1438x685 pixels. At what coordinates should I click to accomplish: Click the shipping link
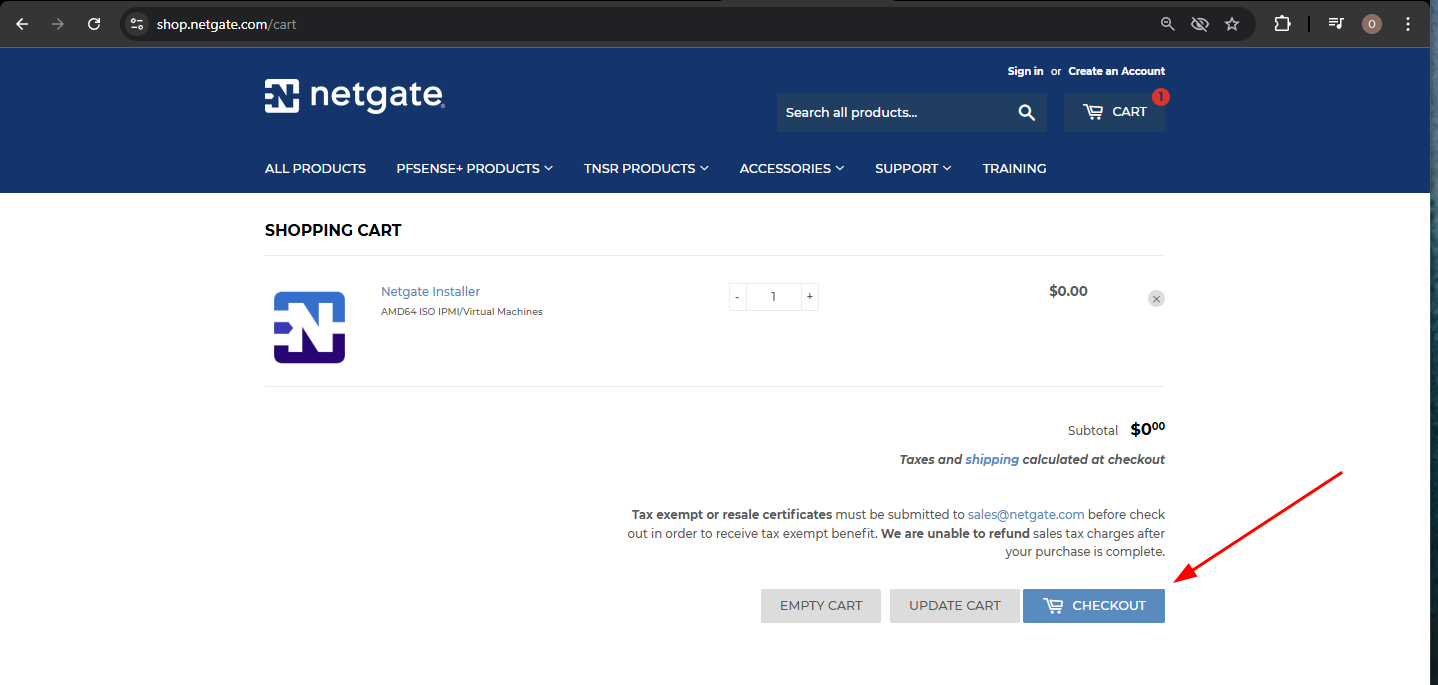992,460
